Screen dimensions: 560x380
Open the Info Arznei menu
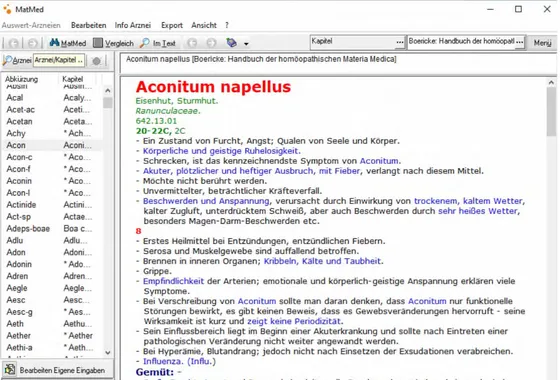[133, 25]
